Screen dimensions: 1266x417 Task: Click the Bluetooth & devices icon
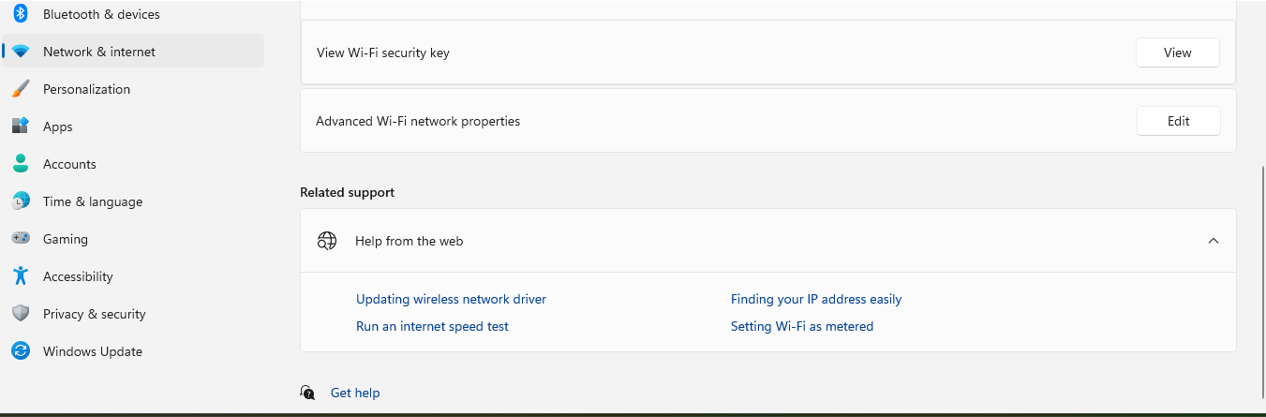[x=20, y=14]
